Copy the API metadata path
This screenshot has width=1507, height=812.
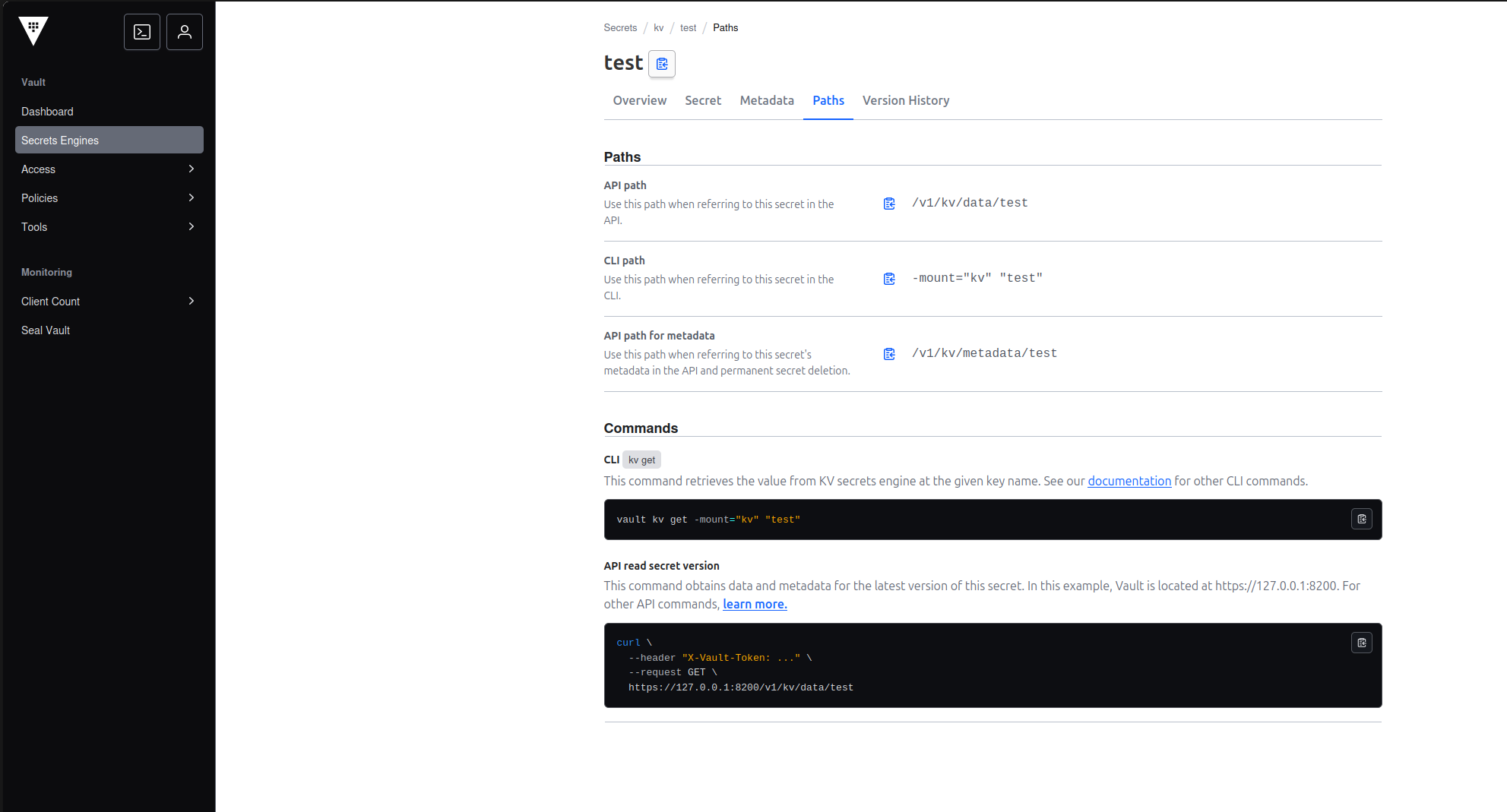pos(889,354)
